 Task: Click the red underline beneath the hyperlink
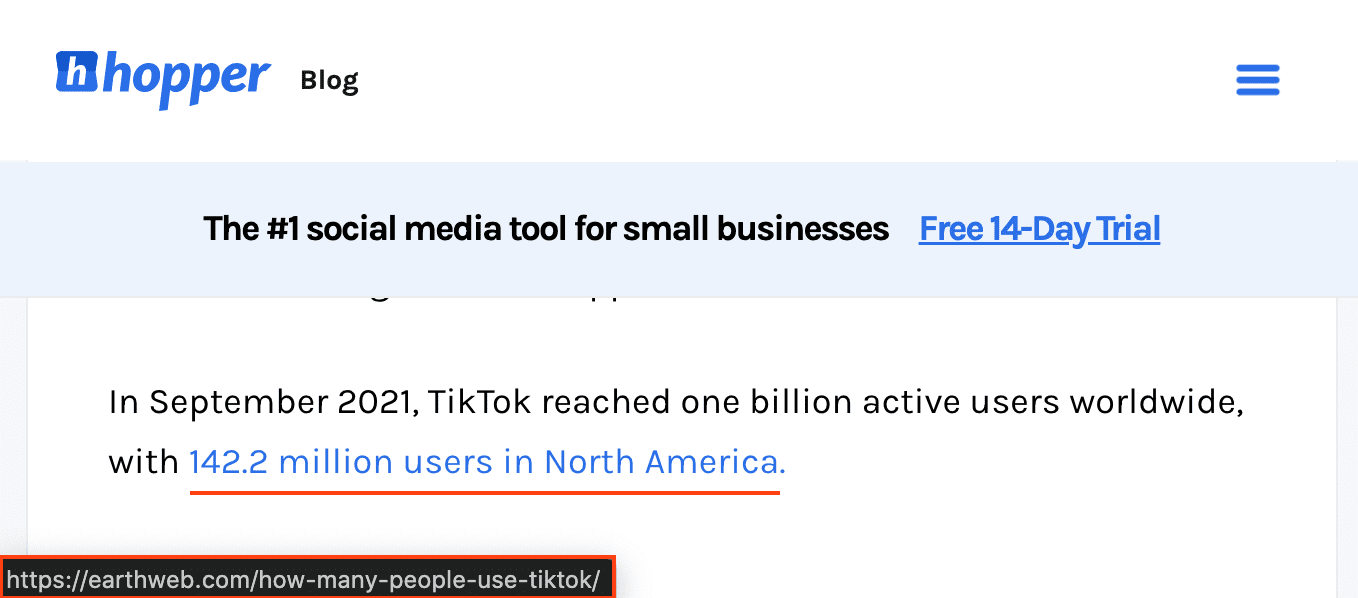[484, 492]
